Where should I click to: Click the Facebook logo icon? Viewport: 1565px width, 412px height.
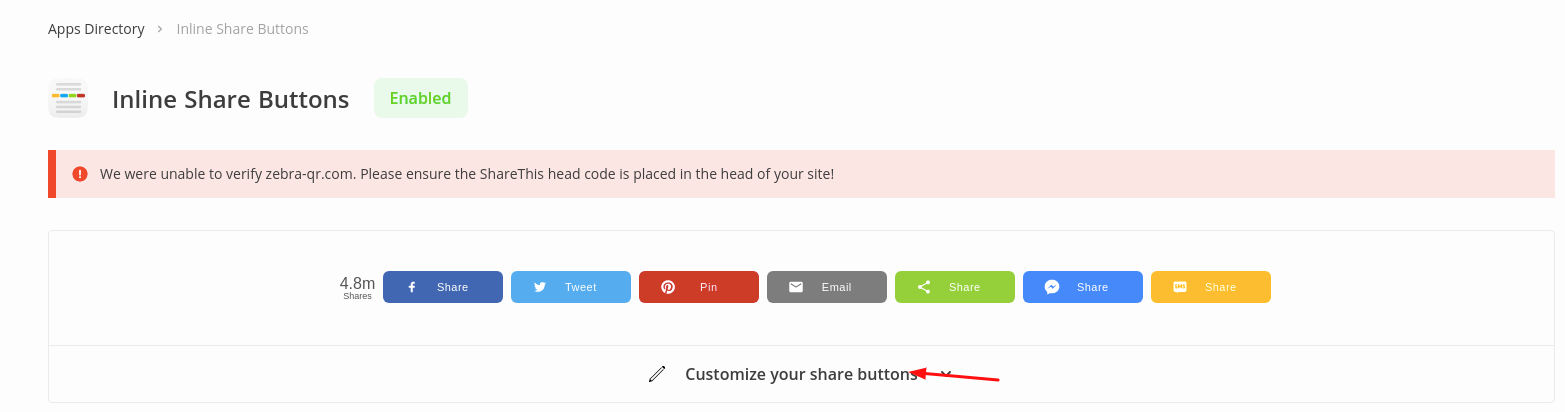point(412,287)
